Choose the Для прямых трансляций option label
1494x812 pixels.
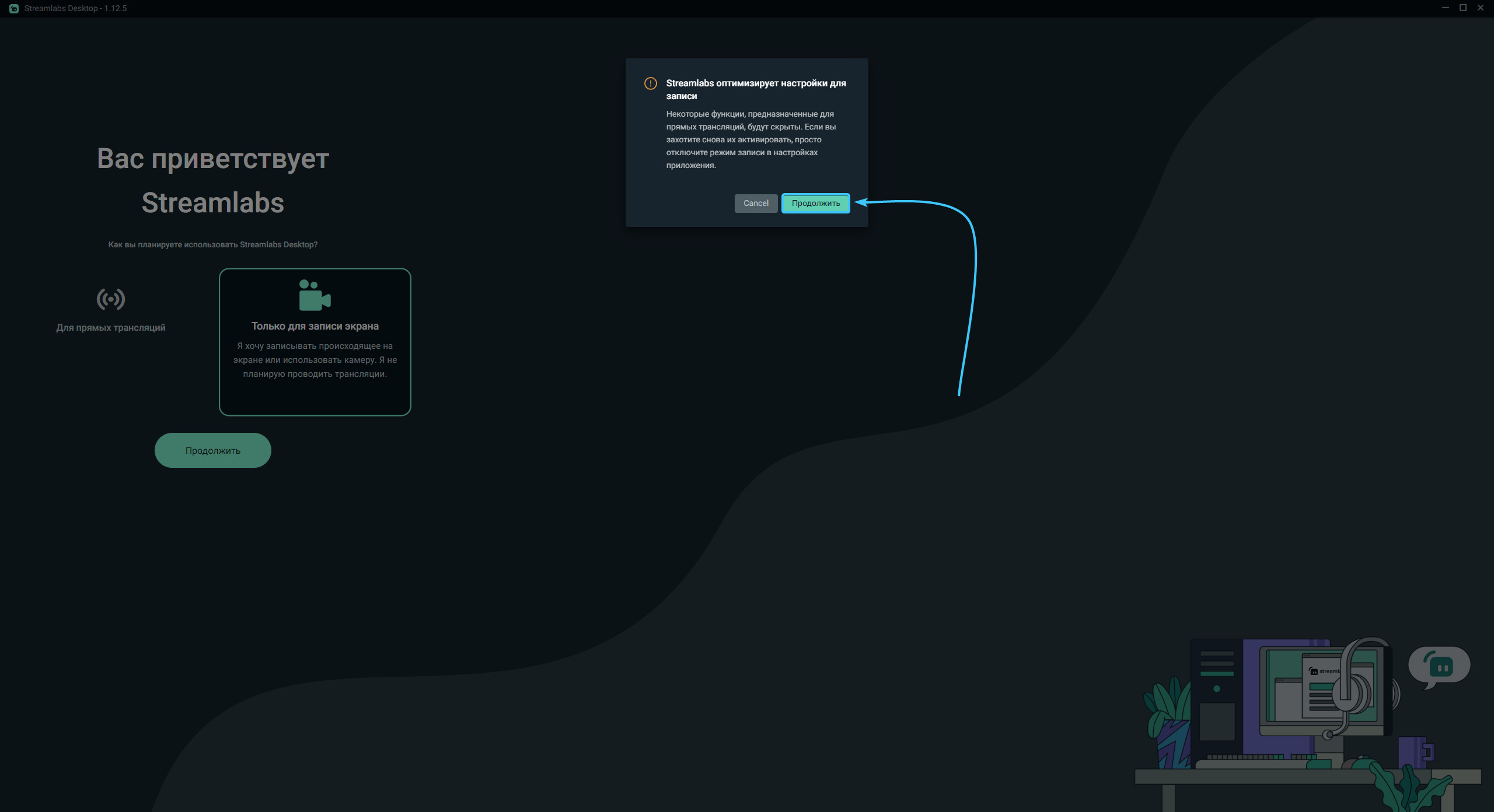(x=110, y=328)
